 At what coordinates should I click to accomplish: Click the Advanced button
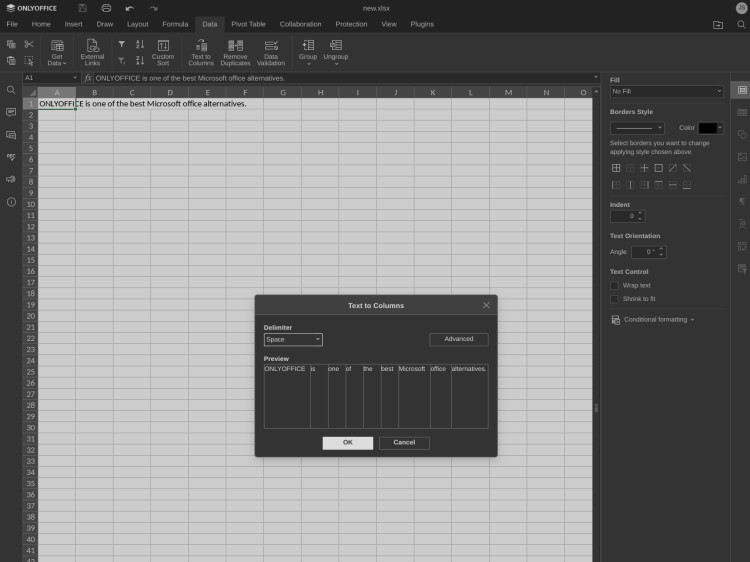(459, 339)
